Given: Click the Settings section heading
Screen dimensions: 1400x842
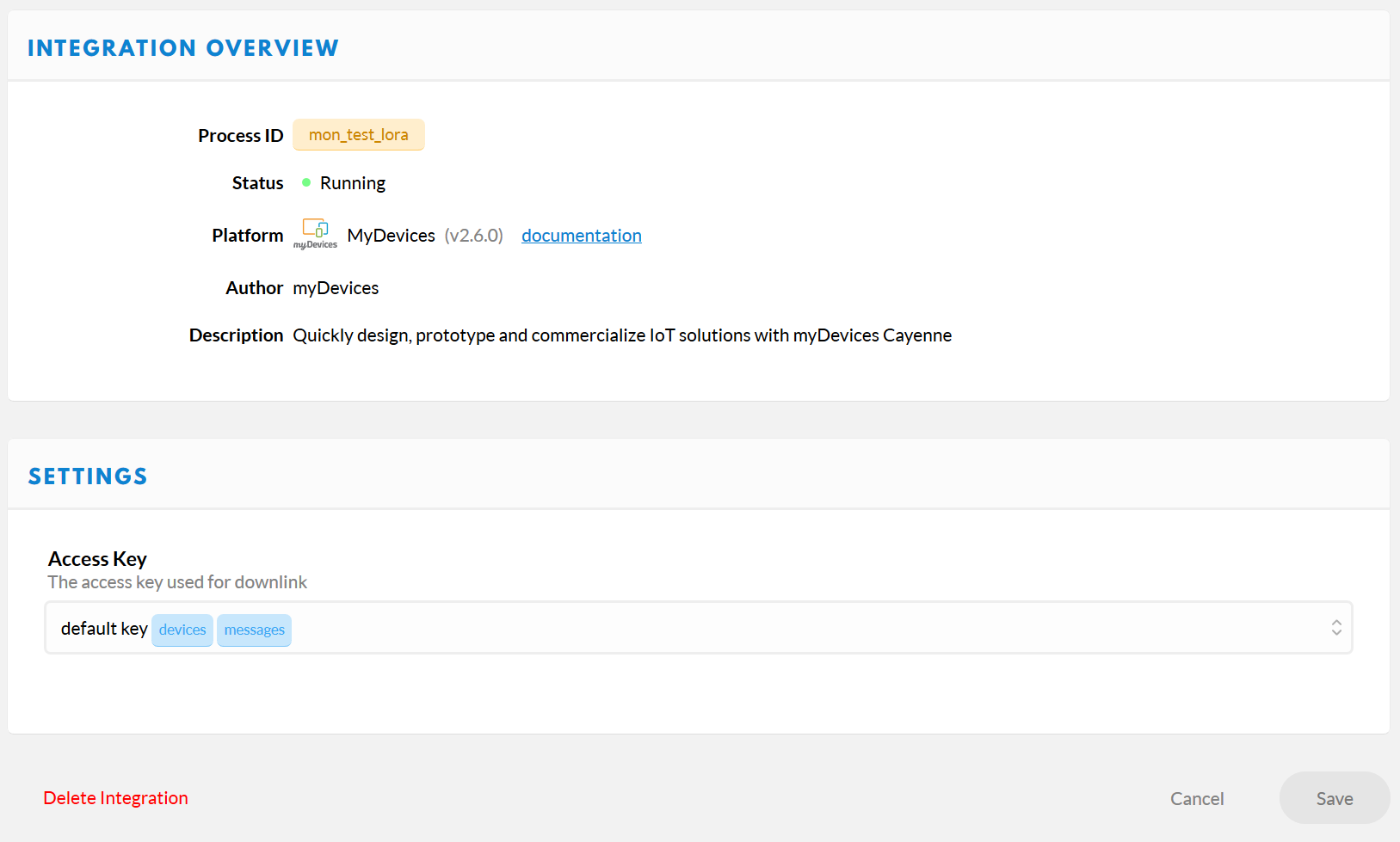Looking at the screenshot, I should 88,476.
